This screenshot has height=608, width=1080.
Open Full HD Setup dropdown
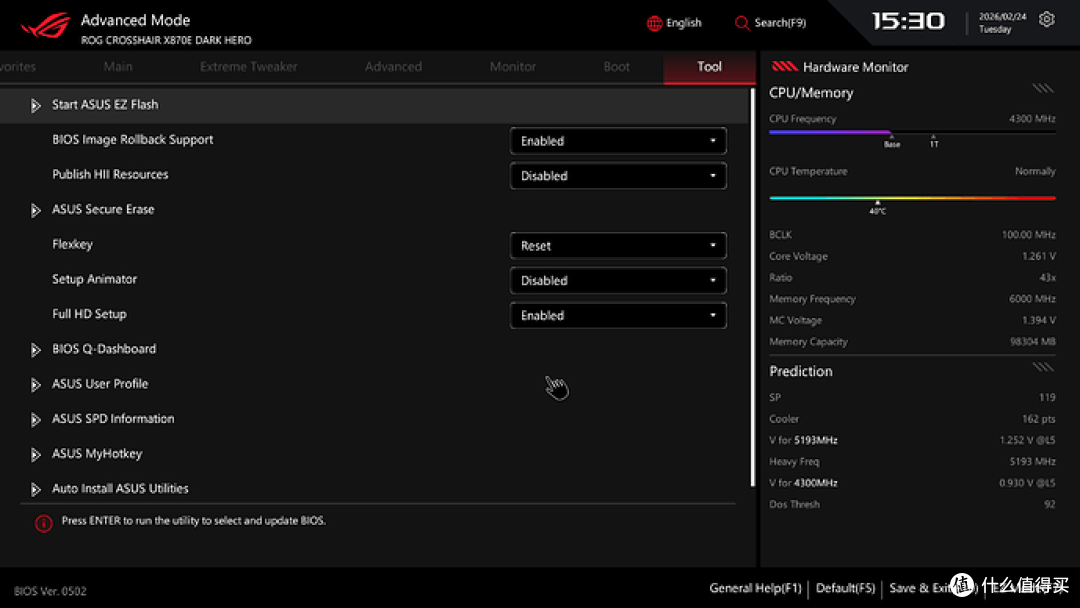pyautogui.click(x=618, y=315)
